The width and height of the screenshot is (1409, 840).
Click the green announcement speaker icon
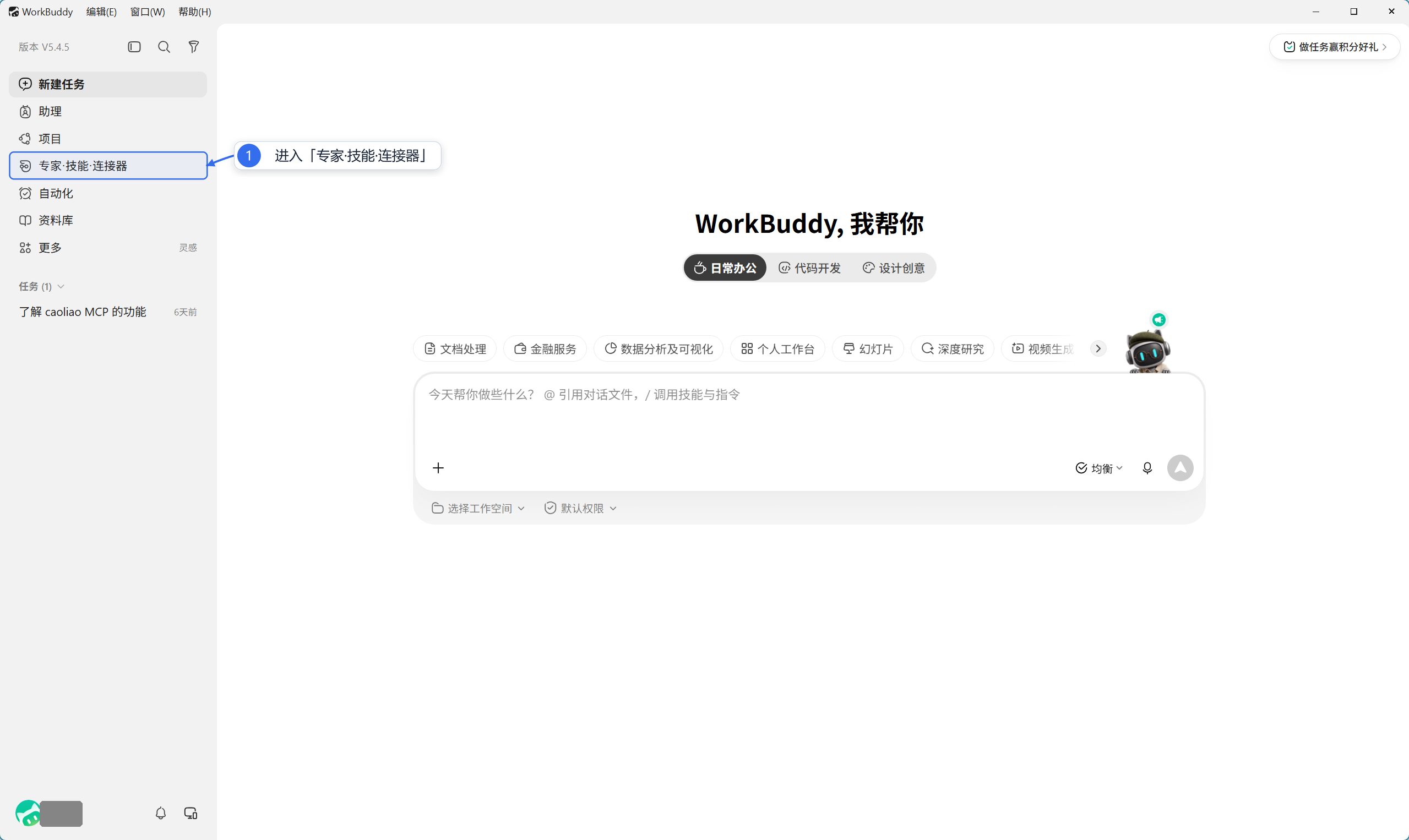(x=1159, y=320)
